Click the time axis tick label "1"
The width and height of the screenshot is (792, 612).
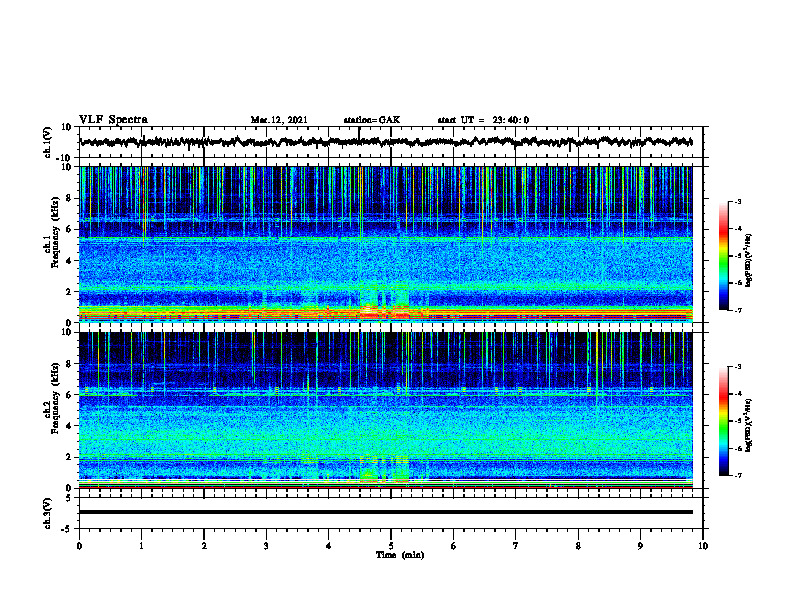141,546
